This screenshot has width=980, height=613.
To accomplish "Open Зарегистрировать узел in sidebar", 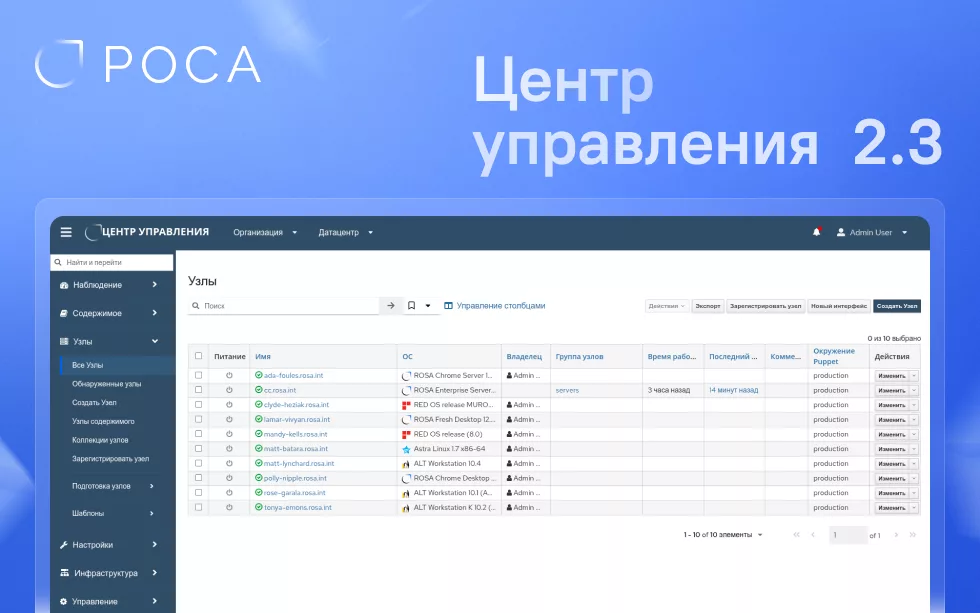I will [x=111, y=459].
